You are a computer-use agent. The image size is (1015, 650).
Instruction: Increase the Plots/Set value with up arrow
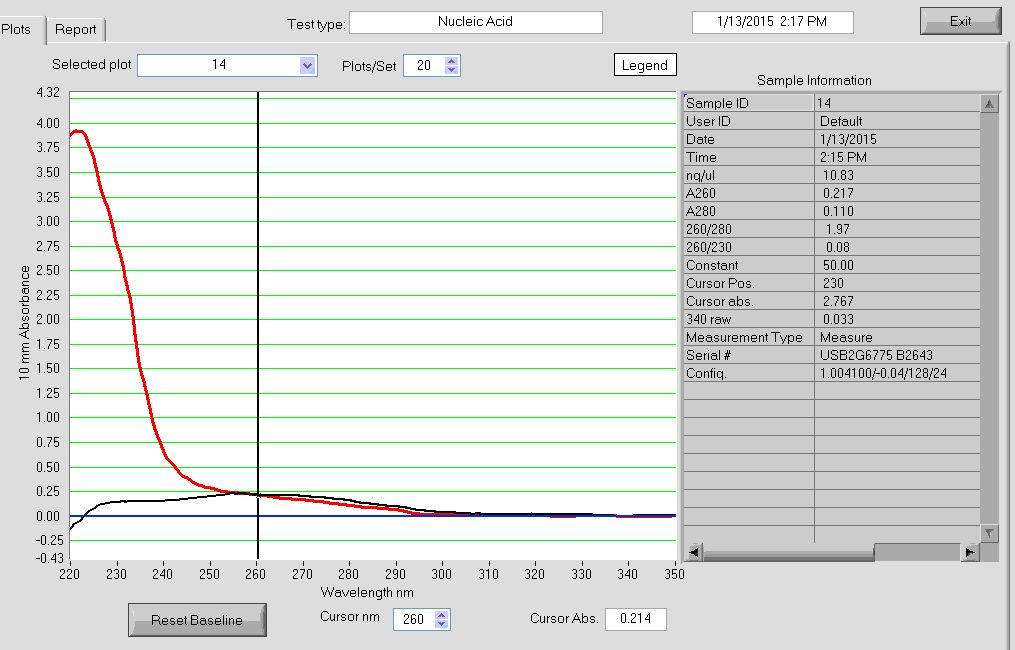tap(451, 61)
